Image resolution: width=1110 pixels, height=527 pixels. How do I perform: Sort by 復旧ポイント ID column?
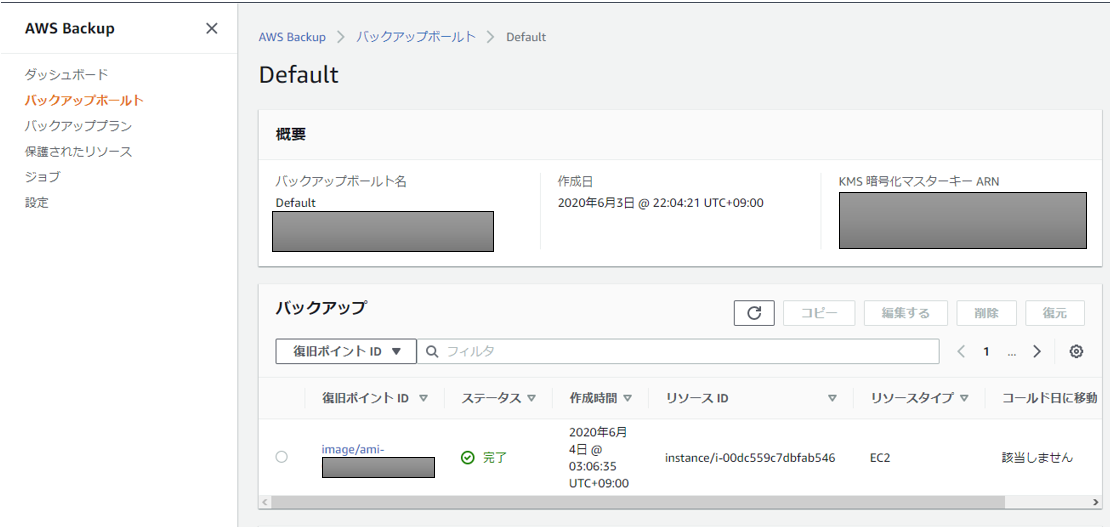423,398
